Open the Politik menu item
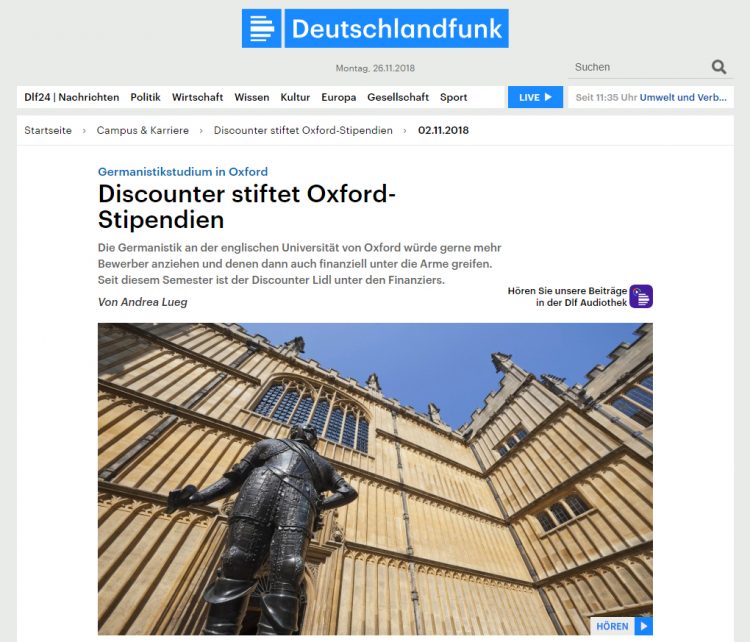 pos(145,97)
